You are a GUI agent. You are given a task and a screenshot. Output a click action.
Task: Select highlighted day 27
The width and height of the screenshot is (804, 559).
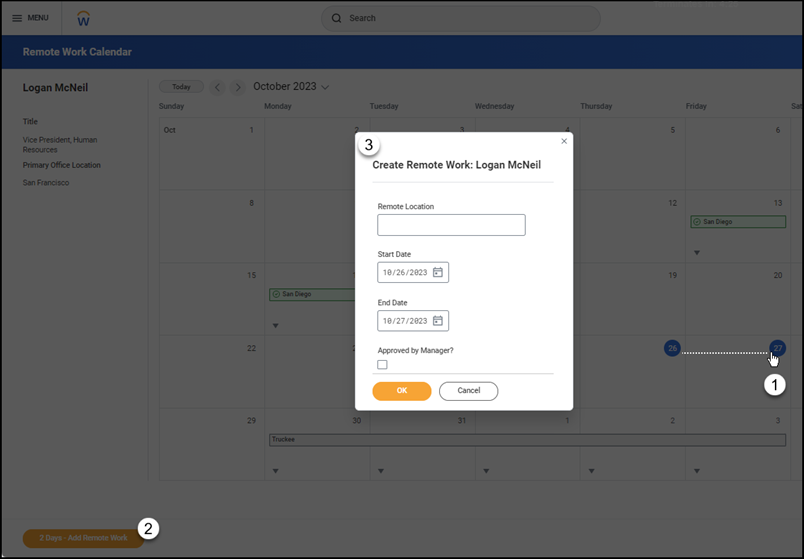[778, 348]
